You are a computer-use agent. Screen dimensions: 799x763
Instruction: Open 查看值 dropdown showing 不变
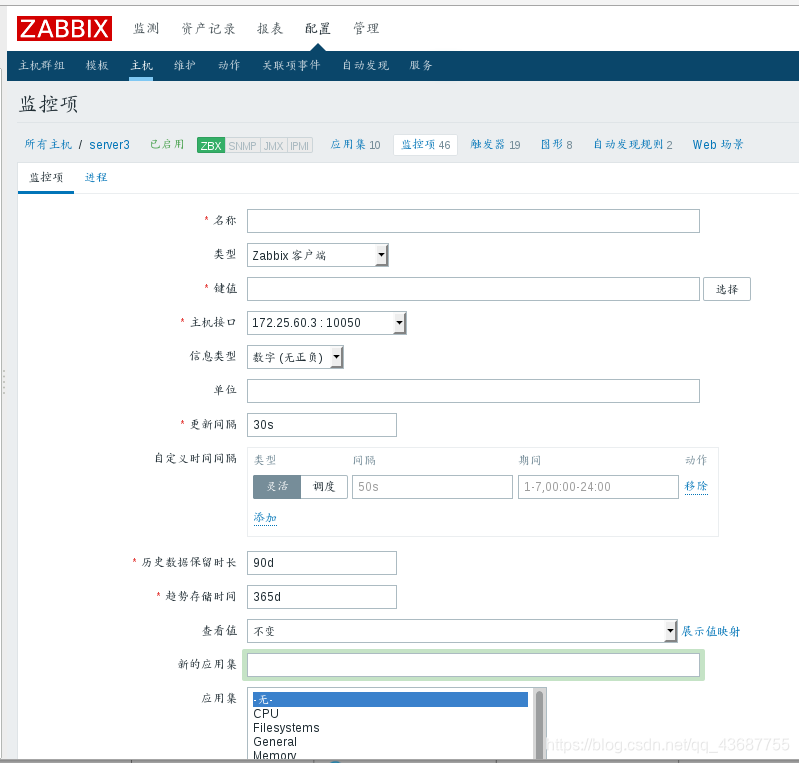[462, 631]
